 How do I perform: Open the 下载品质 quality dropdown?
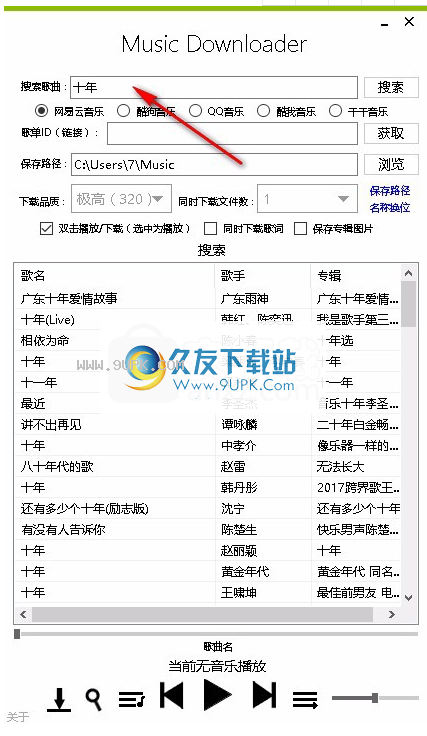coord(121,199)
